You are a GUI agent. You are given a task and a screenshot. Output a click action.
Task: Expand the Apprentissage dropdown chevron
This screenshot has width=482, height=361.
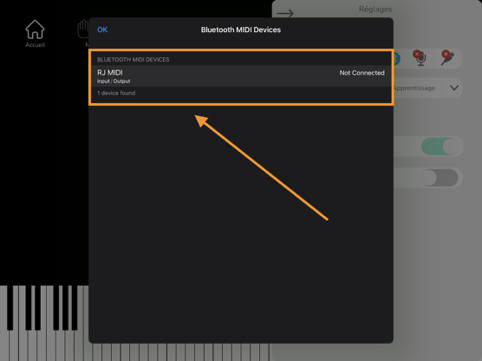click(x=454, y=88)
